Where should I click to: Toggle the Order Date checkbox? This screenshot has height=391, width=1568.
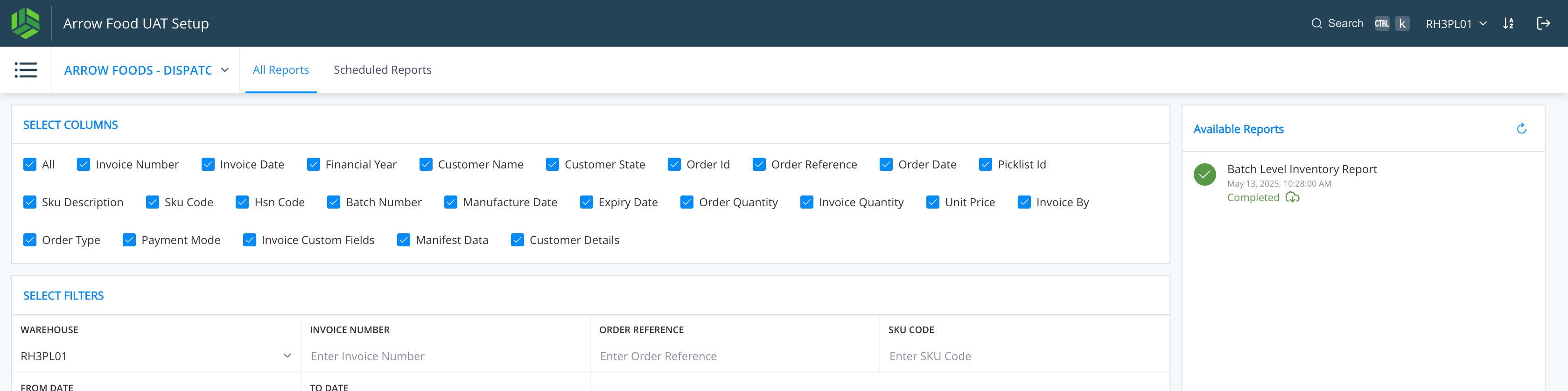pyautogui.click(x=886, y=164)
